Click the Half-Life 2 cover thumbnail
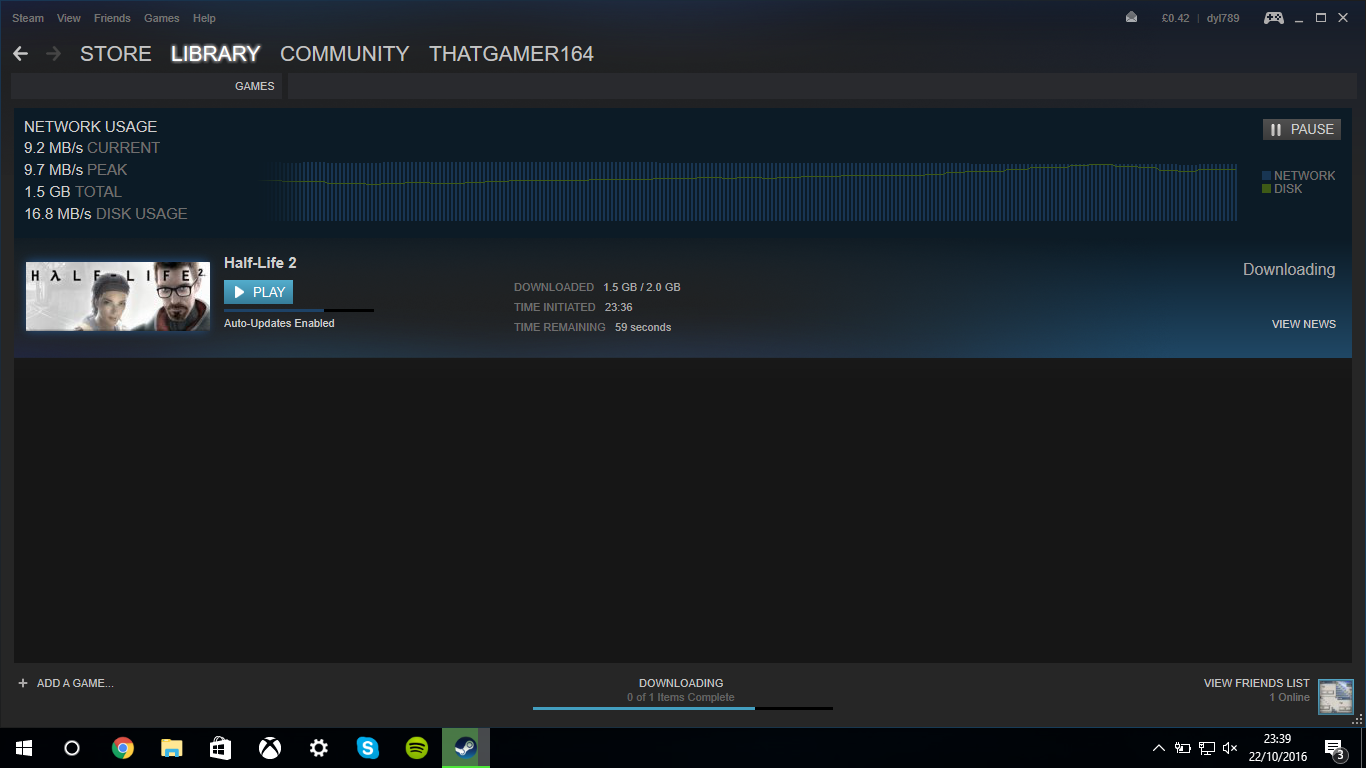The width and height of the screenshot is (1366, 768). pyautogui.click(x=118, y=296)
